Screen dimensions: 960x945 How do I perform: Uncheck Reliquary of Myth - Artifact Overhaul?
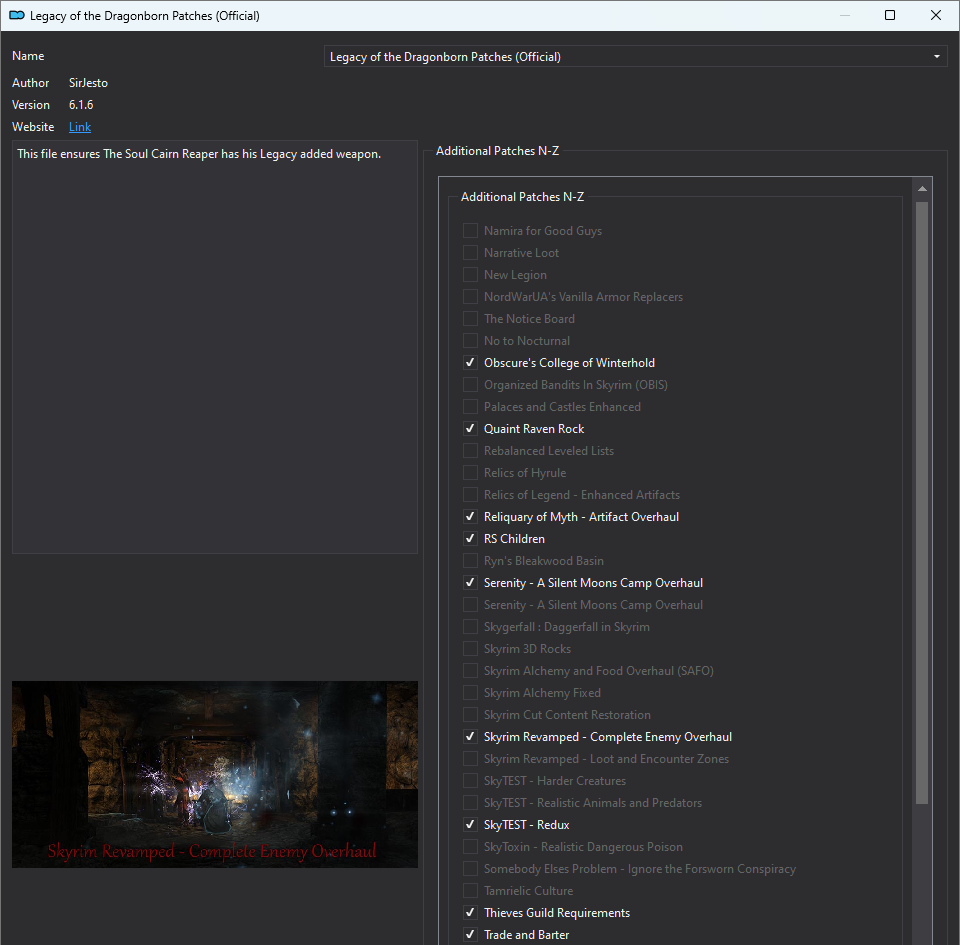[x=470, y=517]
